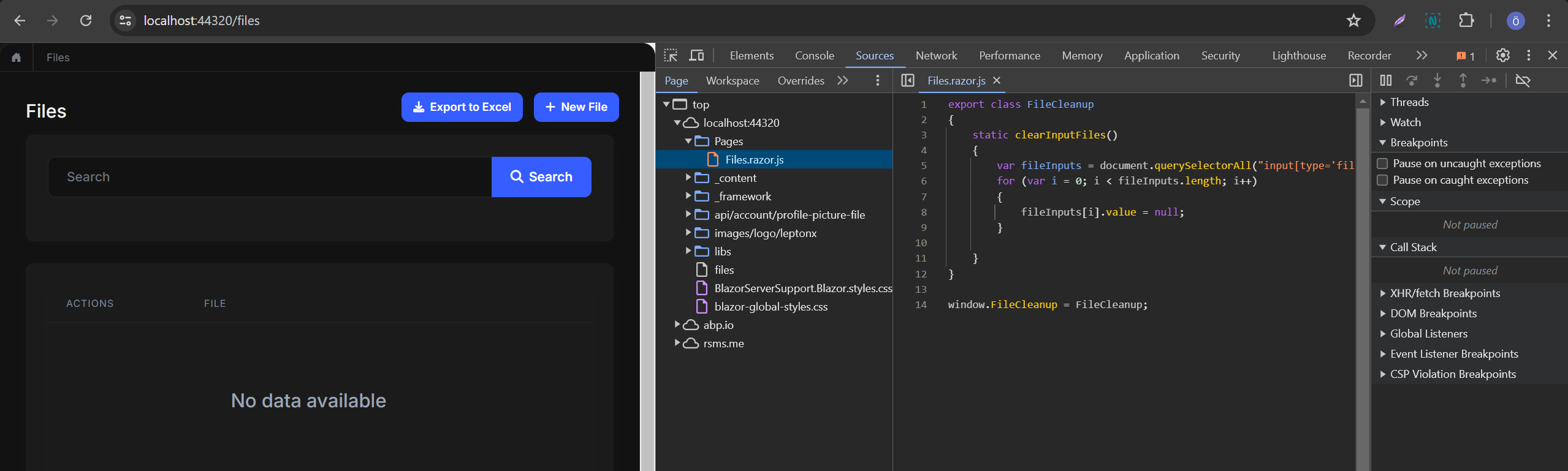Click the pause script execution icon
The width and height of the screenshot is (1568, 471).
(1385, 80)
